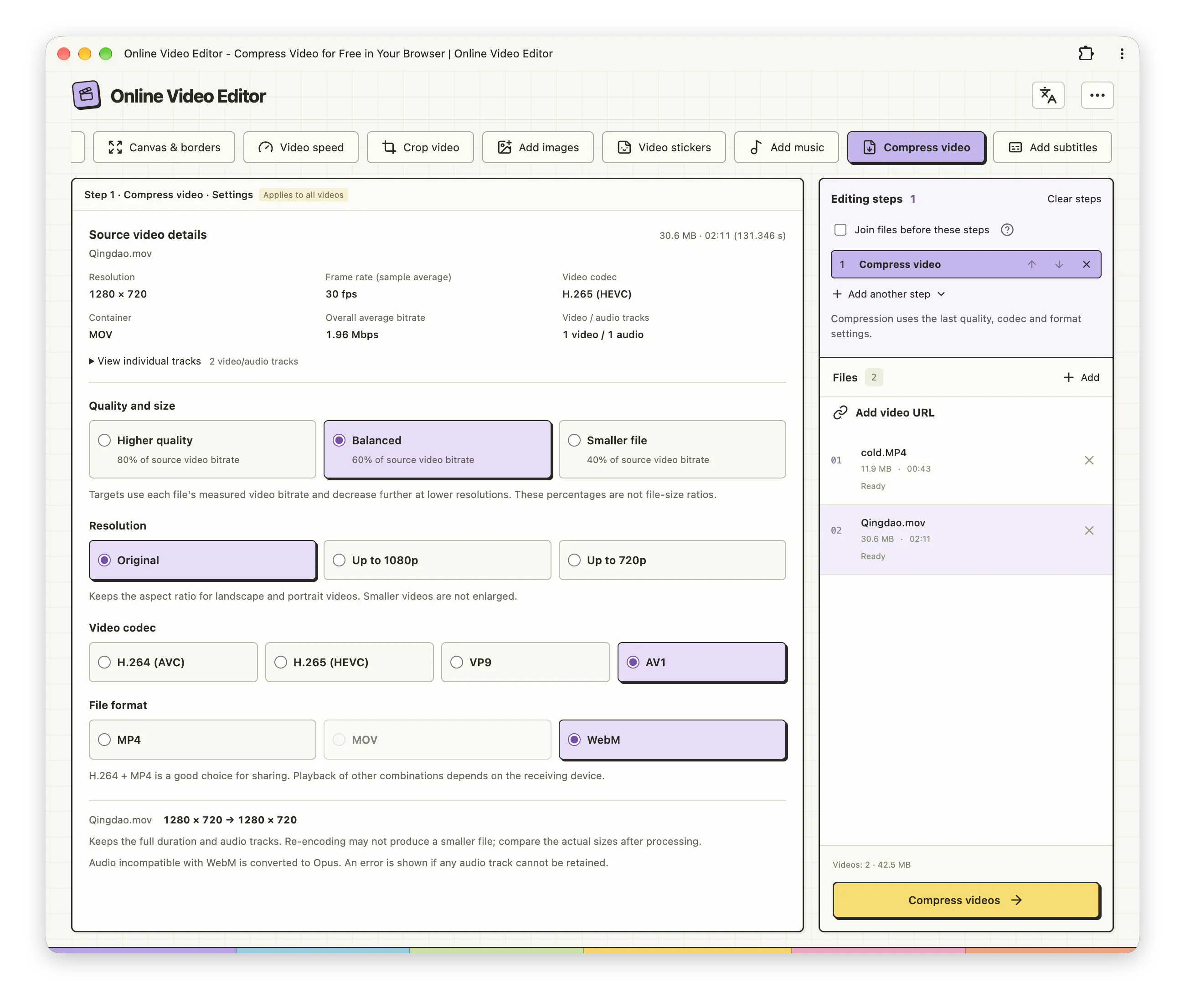Click the Online Video Editor clapperboard logo
Viewport: 1185px width, 1008px height.
click(86, 95)
